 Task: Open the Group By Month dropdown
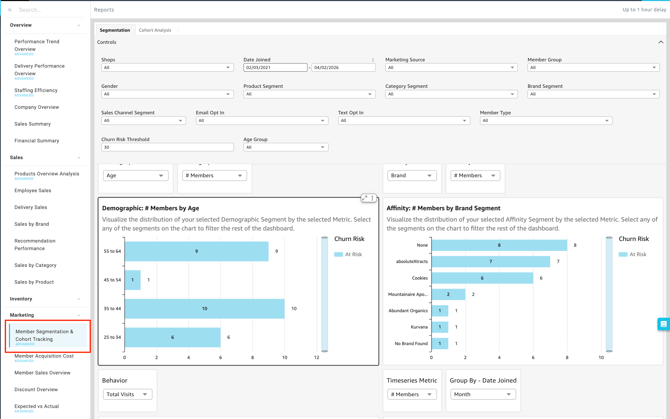[482, 394]
